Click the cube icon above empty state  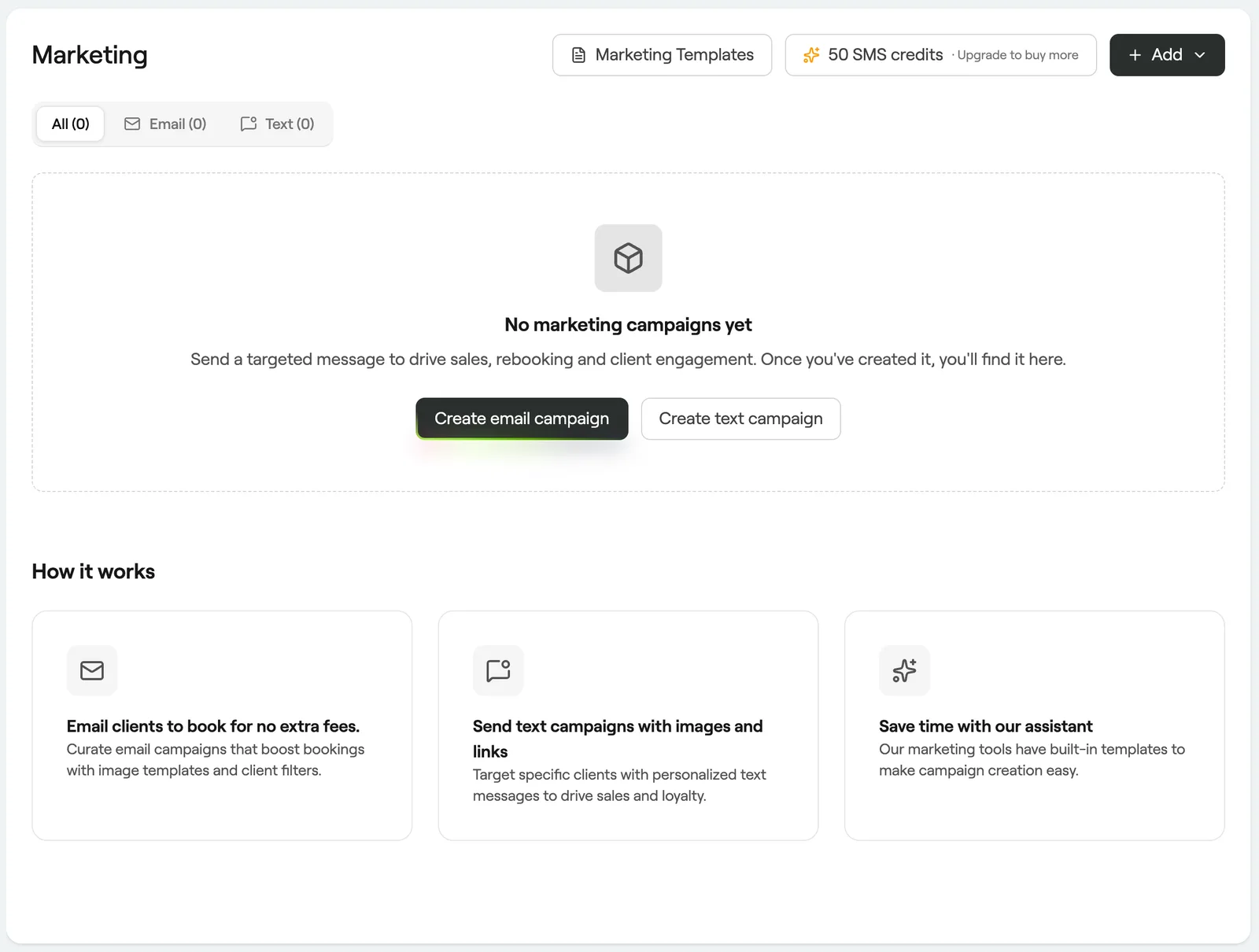coord(628,258)
